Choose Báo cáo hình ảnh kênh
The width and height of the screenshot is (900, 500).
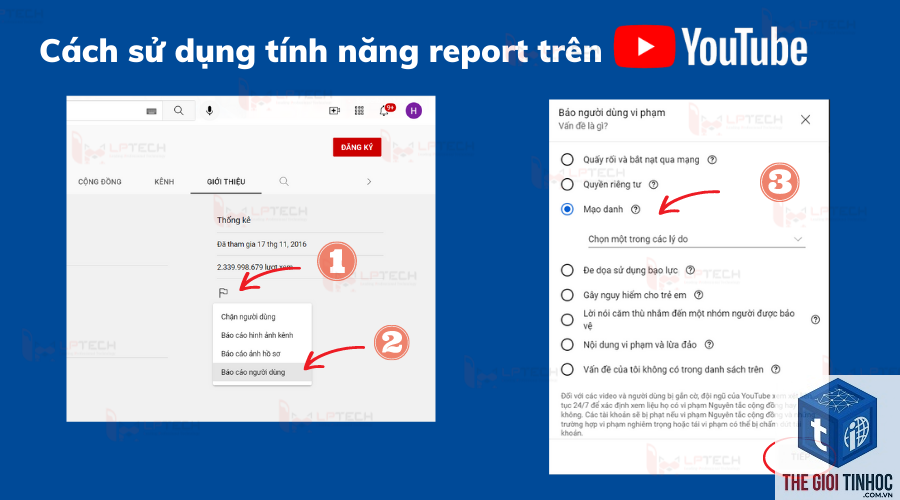click(262, 335)
